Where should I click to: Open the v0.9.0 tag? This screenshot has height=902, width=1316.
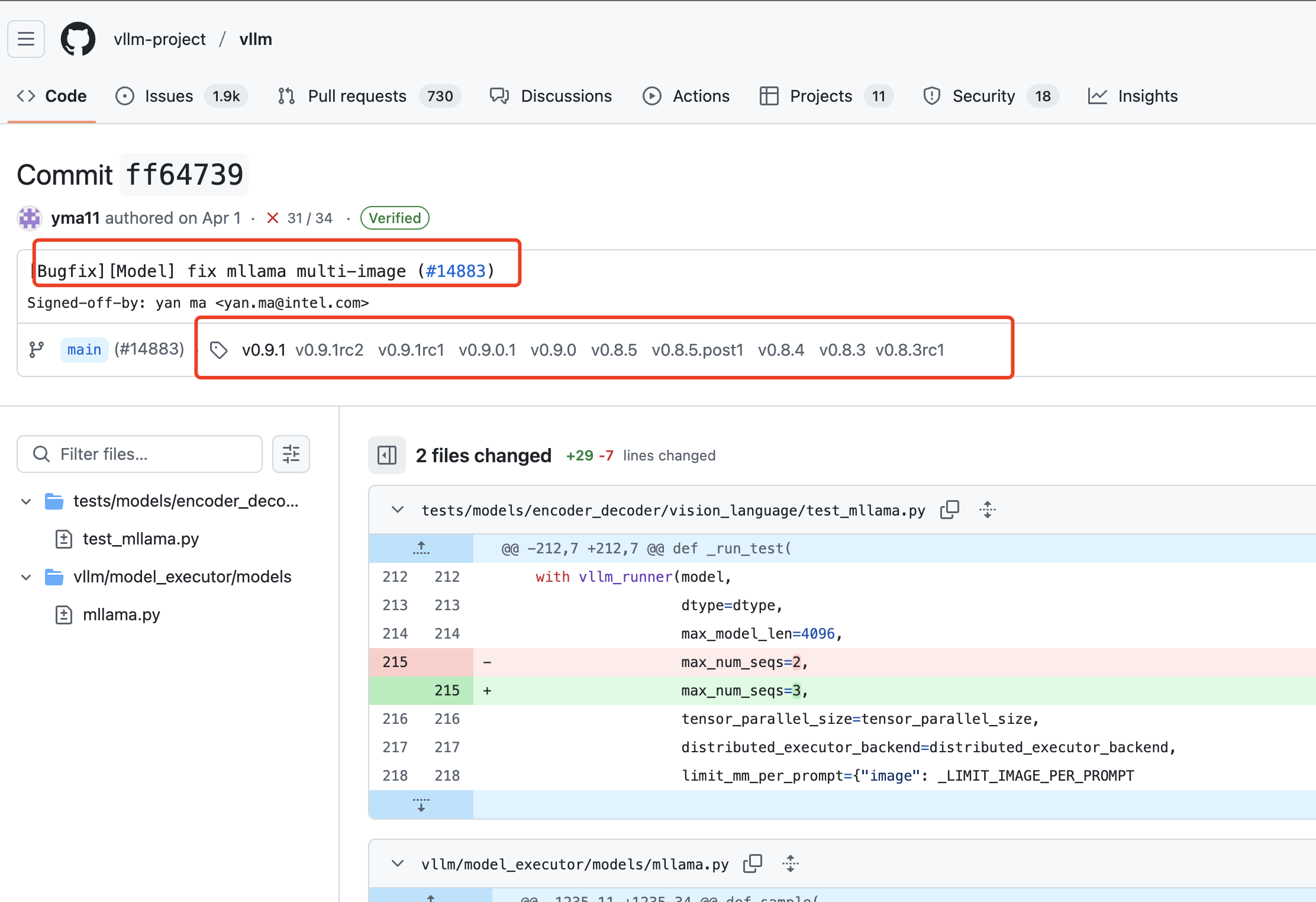[553, 350]
